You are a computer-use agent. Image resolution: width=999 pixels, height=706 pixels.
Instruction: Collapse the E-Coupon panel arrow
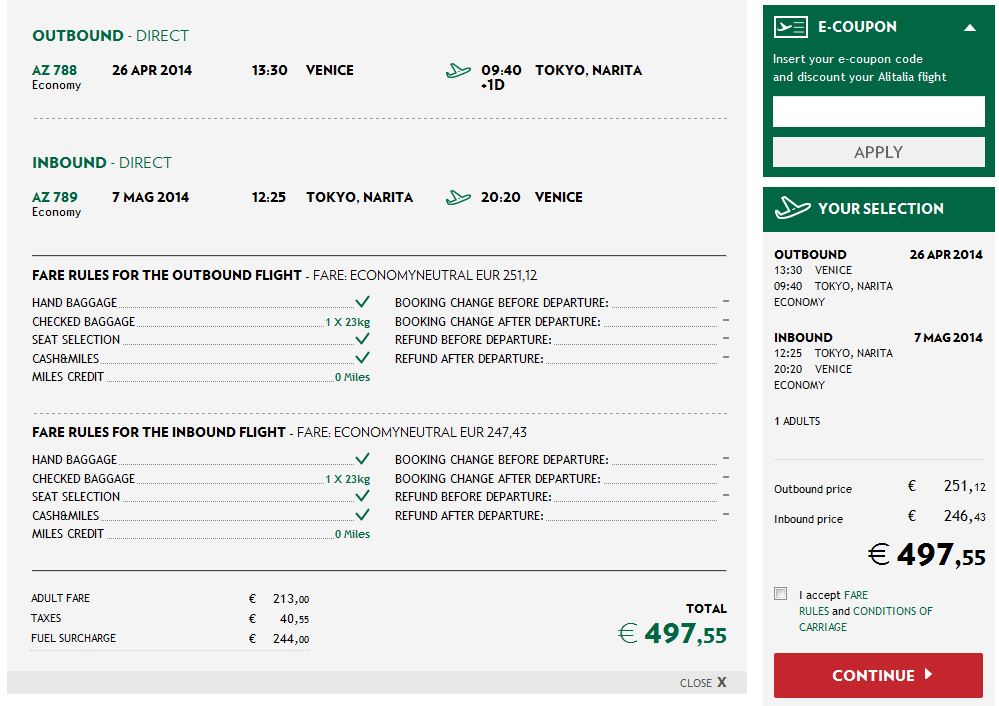pos(970,27)
